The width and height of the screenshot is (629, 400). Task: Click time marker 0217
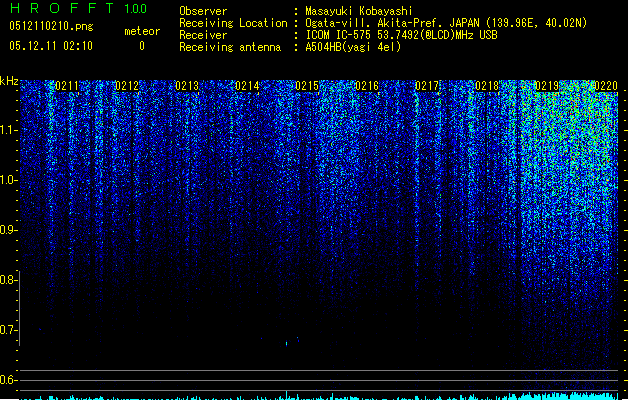pyautogui.click(x=427, y=86)
